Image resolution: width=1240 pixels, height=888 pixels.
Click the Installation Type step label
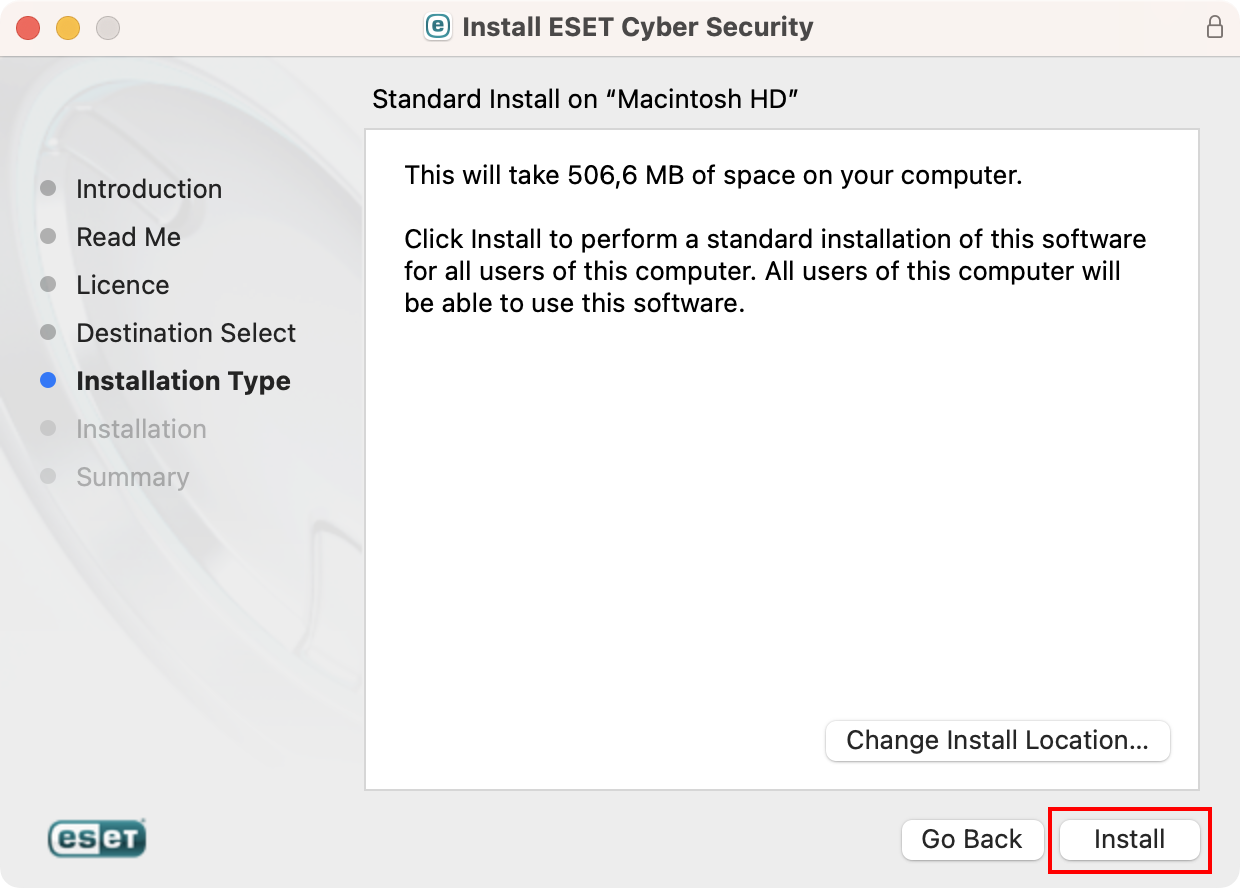click(183, 381)
